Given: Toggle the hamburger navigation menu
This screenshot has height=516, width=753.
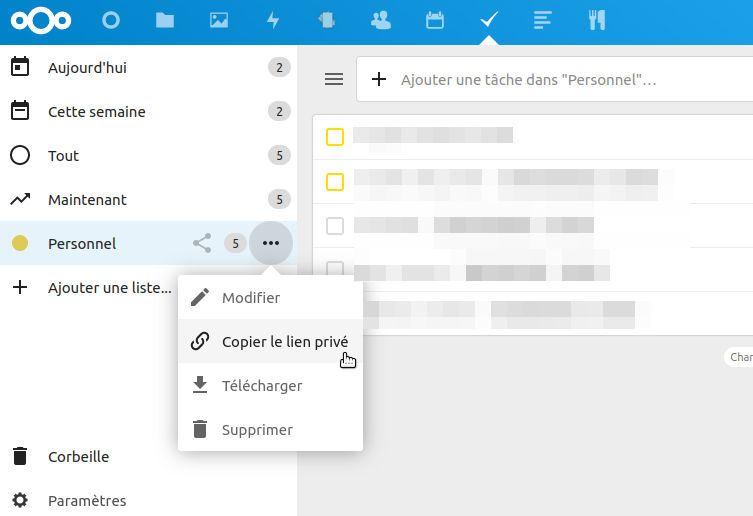Looking at the screenshot, I should pyautogui.click(x=334, y=79).
